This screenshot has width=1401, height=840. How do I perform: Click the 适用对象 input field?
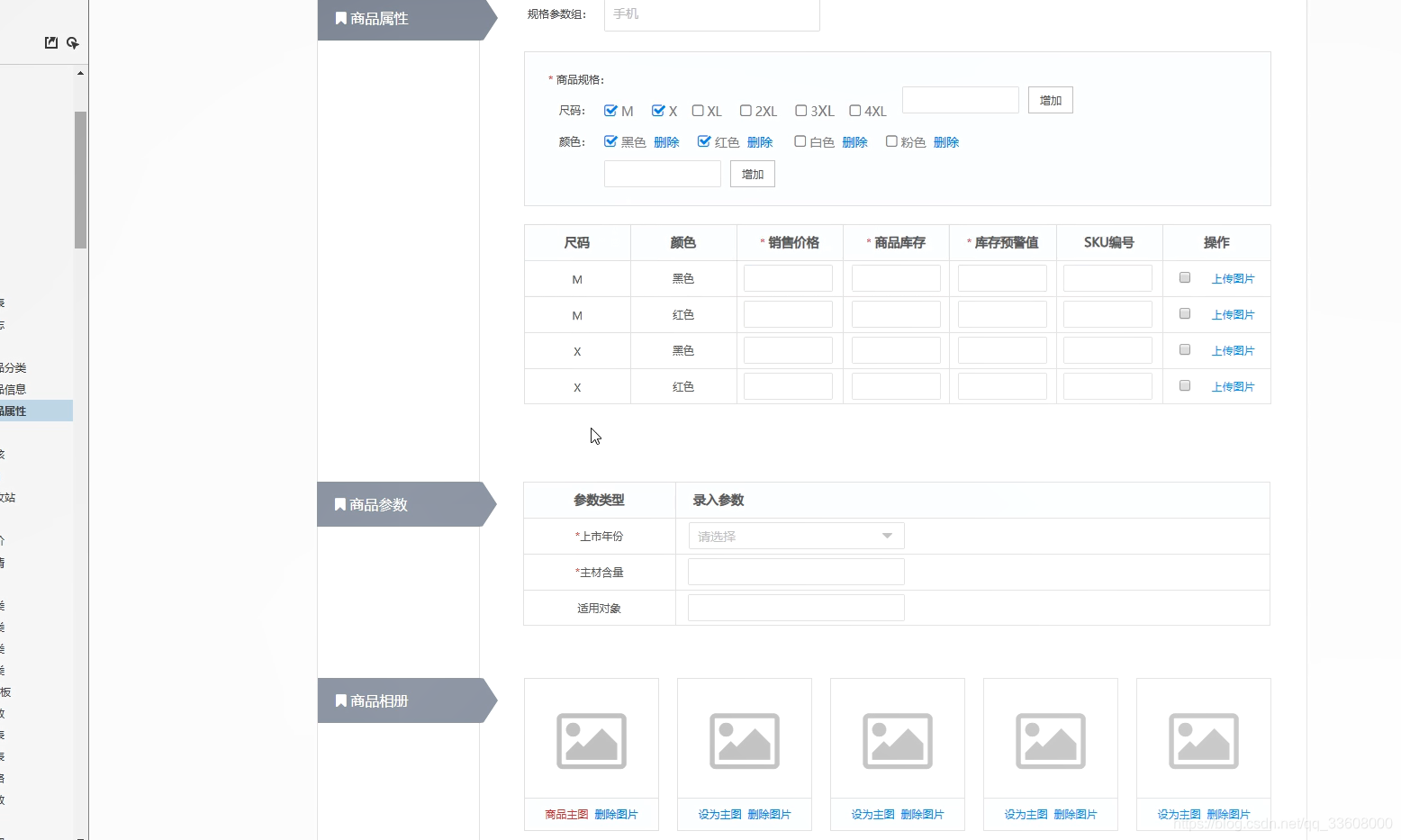pyautogui.click(x=796, y=608)
